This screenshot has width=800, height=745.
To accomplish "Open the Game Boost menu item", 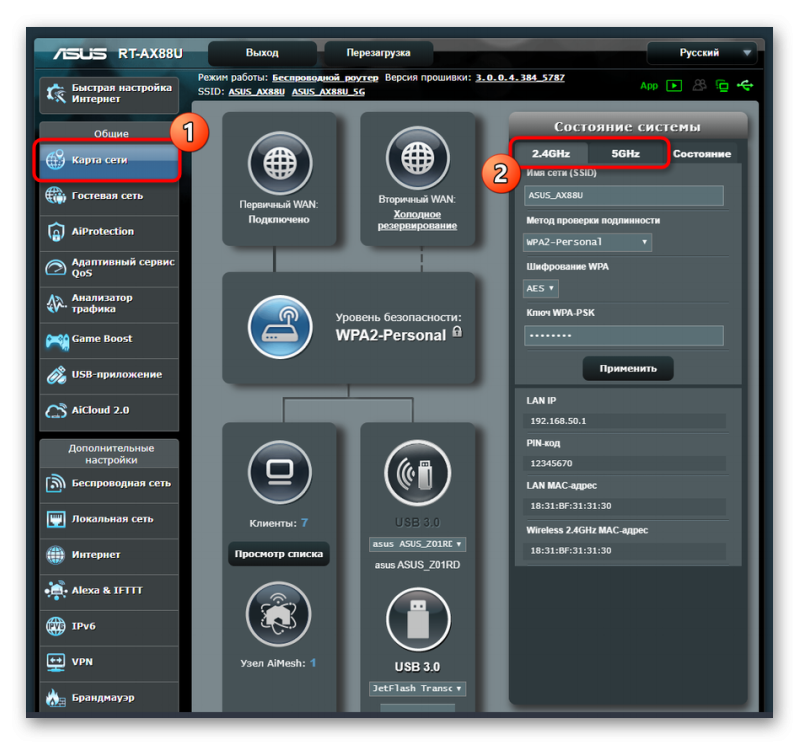I will click(x=109, y=339).
